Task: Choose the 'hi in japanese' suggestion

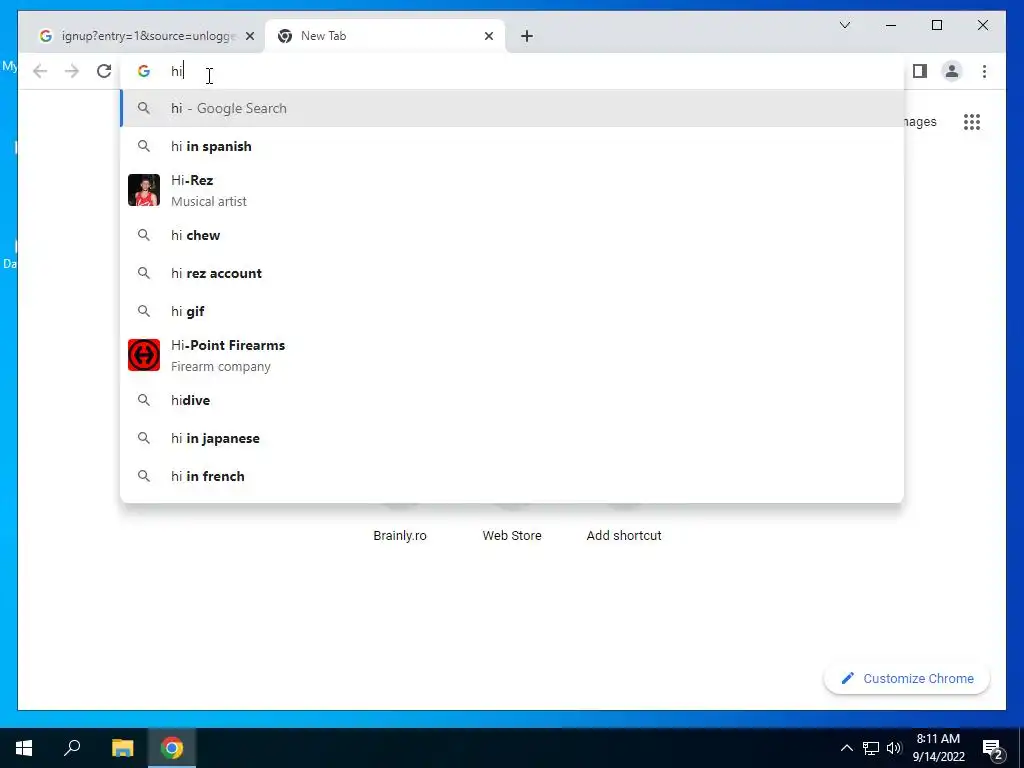Action: point(512,438)
